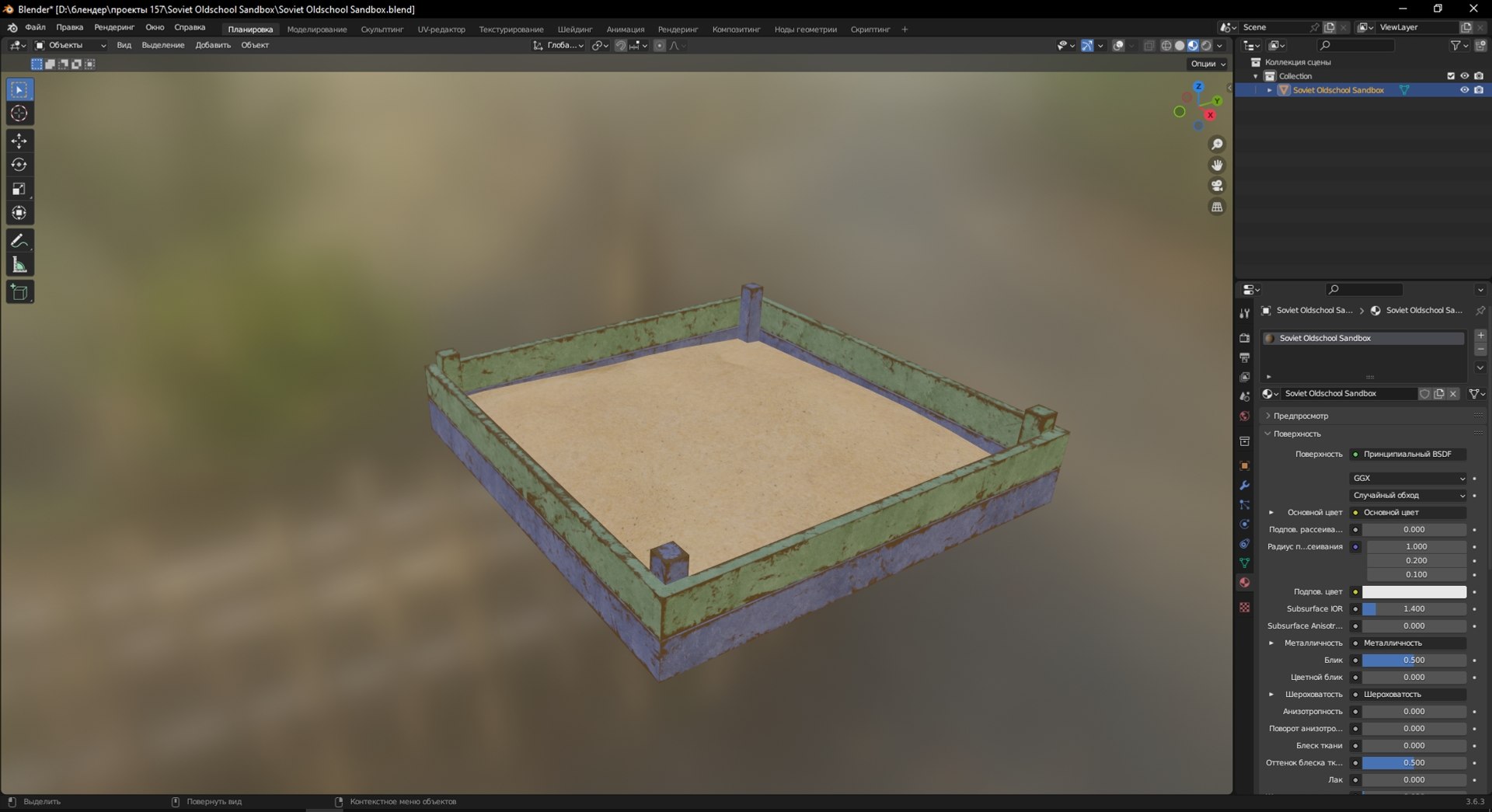The height and width of the screenshot is (812, 1492).
Task: Click the material name field Soviet Oldschool Sandbox
Action: (x=1348, y=394)
